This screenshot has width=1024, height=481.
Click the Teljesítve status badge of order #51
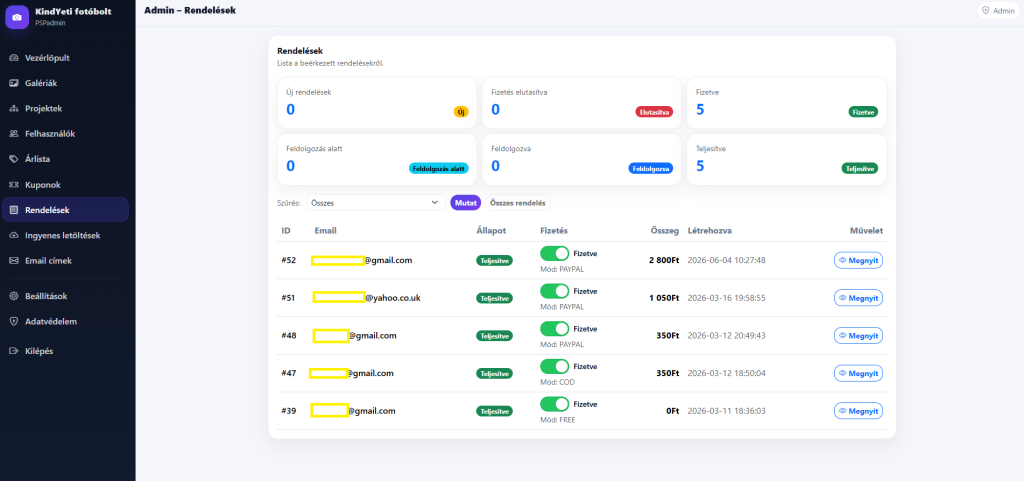pyautogui.click(x=494, y=298)
